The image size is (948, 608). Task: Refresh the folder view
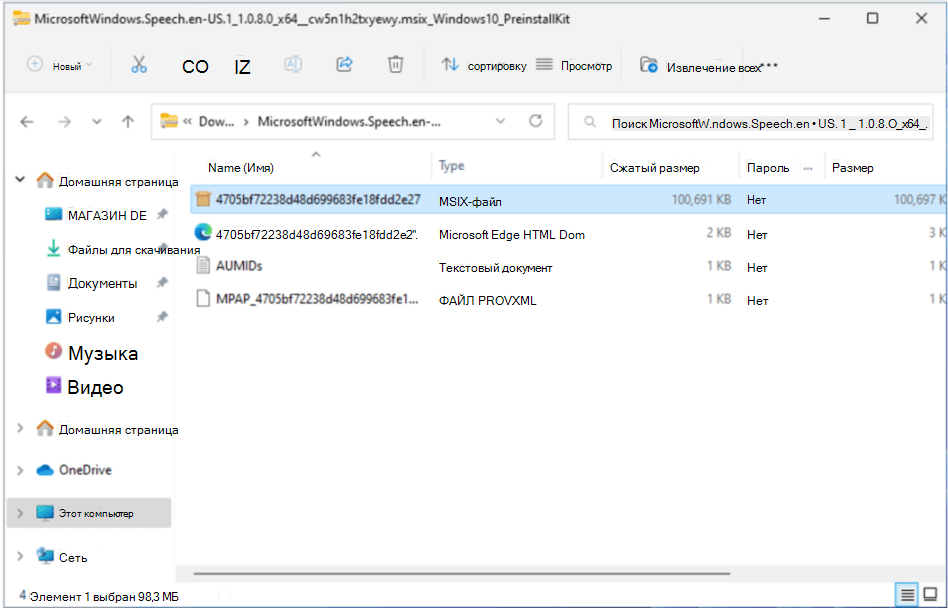click(x=536, y=121)
